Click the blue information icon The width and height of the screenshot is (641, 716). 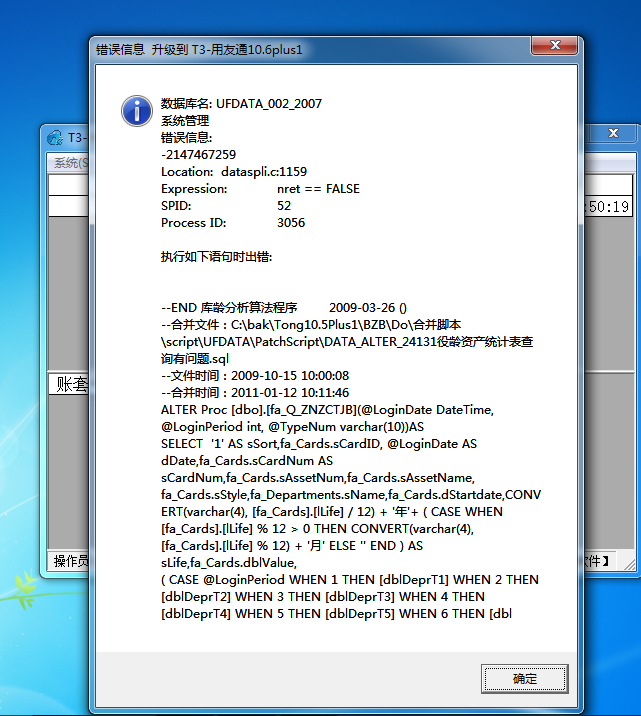(137, 111)
